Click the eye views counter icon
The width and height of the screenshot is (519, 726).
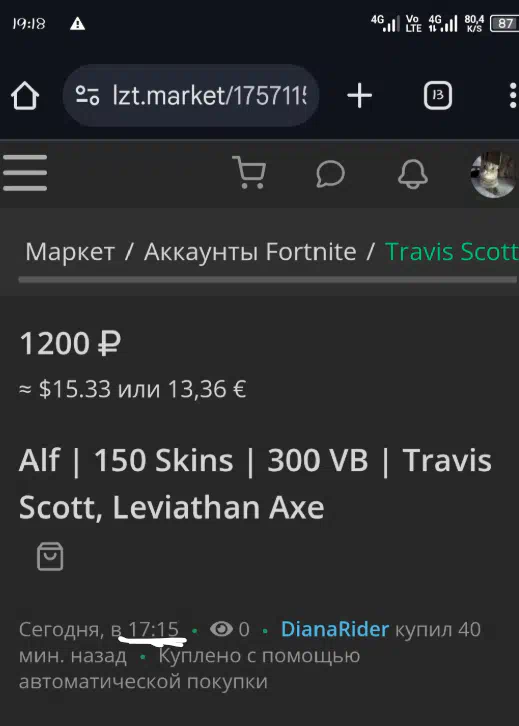[221, 629]
